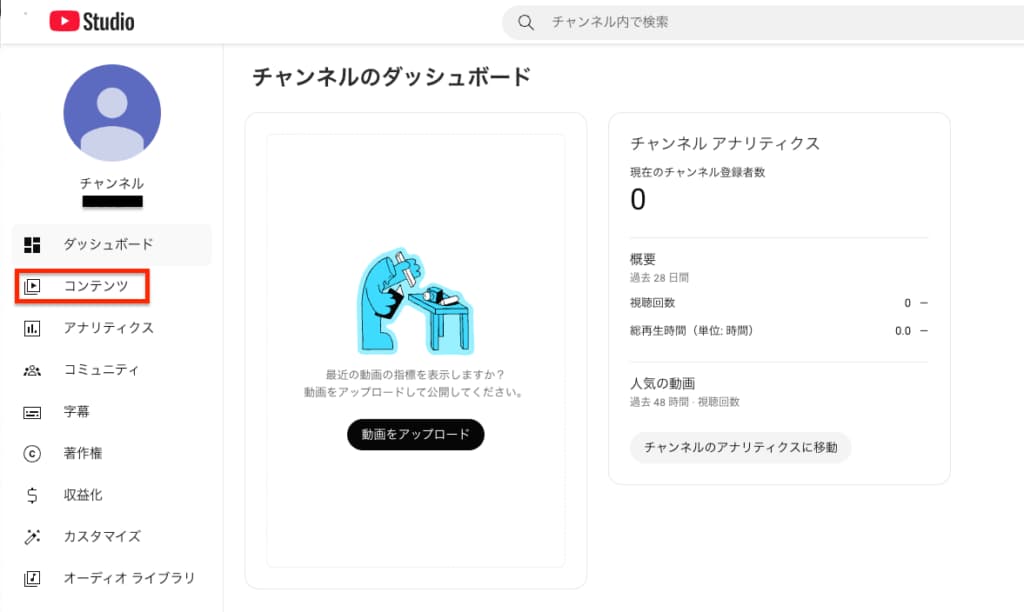Click the オーディオ ライブラリ music icon
Image resolution: width=1024 pixels, height=612 pixels.
tap(32, 579)
